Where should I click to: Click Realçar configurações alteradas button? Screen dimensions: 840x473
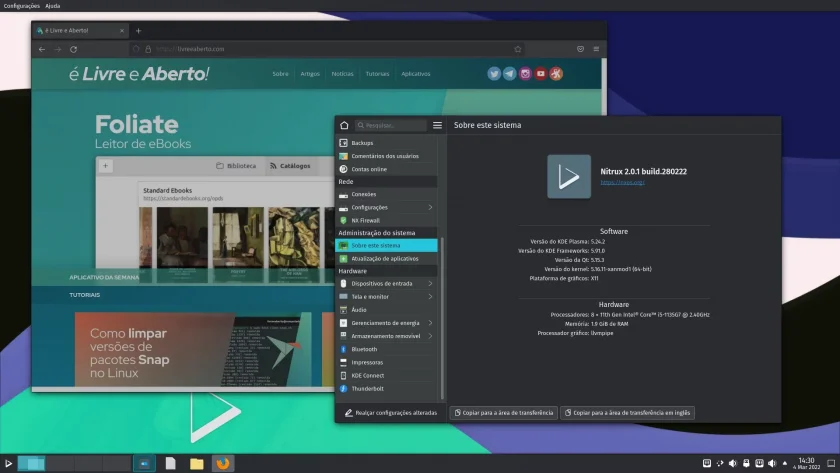[x=391, y=413]
